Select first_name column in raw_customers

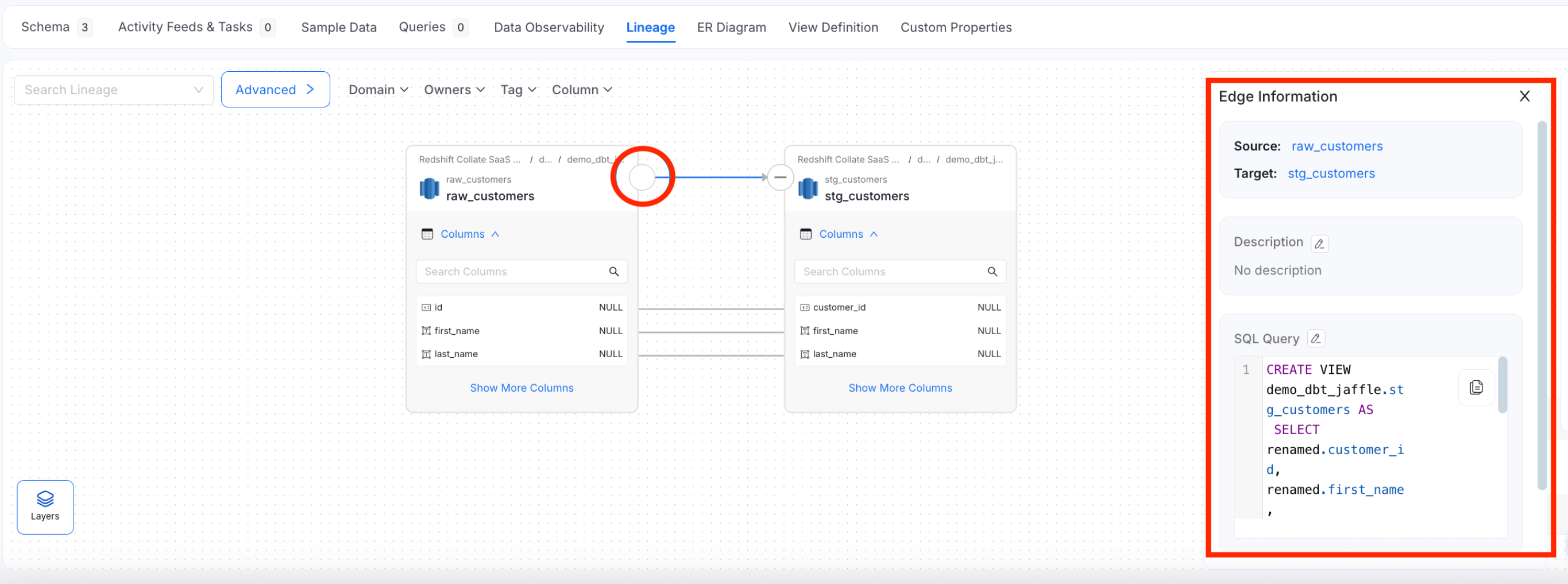522,331
